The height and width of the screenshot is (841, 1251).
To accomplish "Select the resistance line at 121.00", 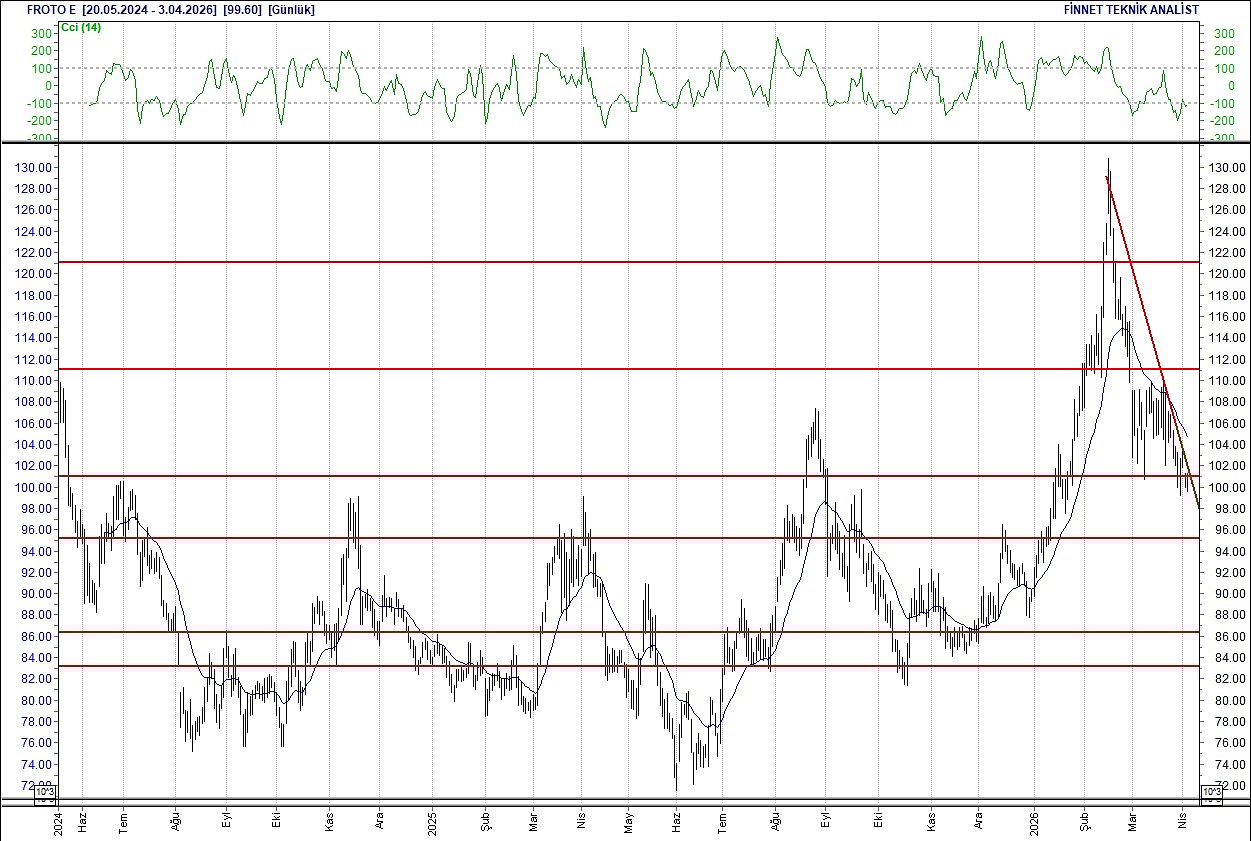I will coord(600,262).
